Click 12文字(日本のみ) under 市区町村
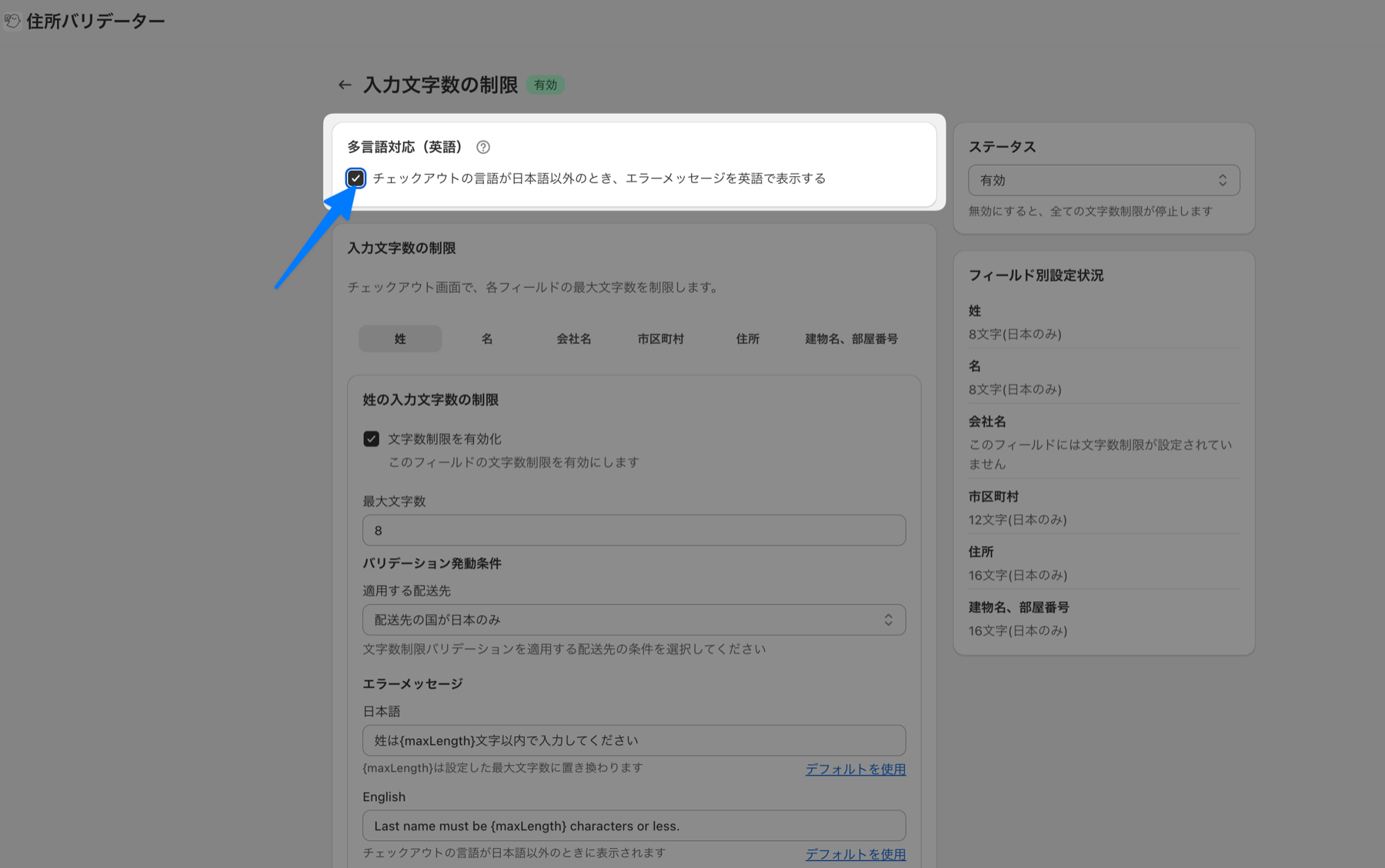This screenshot has width=1385, height=868. click(x=1017, y=519)
